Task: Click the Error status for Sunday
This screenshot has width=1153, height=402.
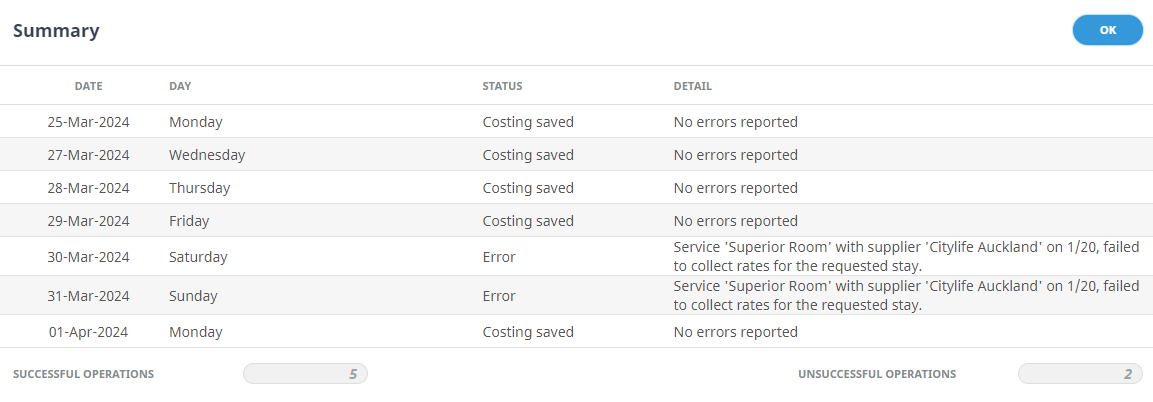Action: tap(499, 296)
